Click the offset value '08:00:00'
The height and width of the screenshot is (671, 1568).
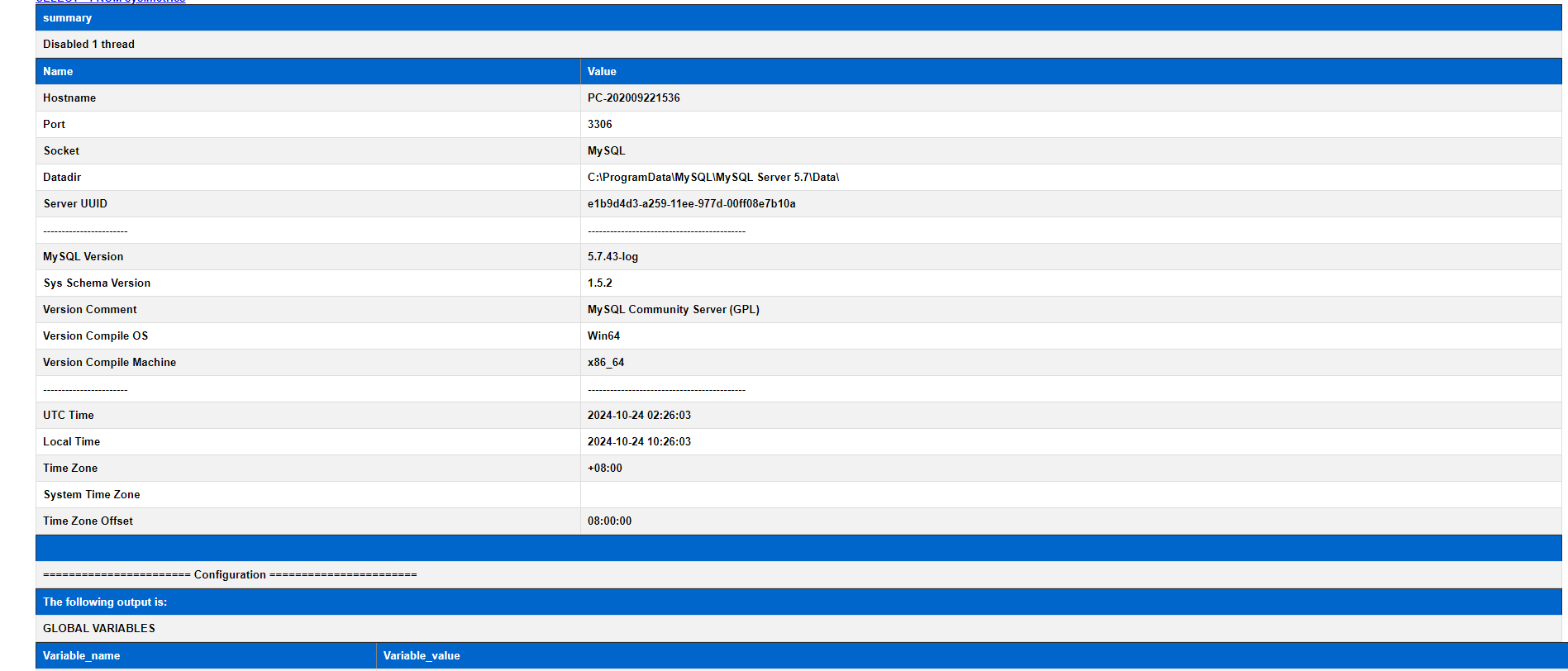[x=610, y=521]
